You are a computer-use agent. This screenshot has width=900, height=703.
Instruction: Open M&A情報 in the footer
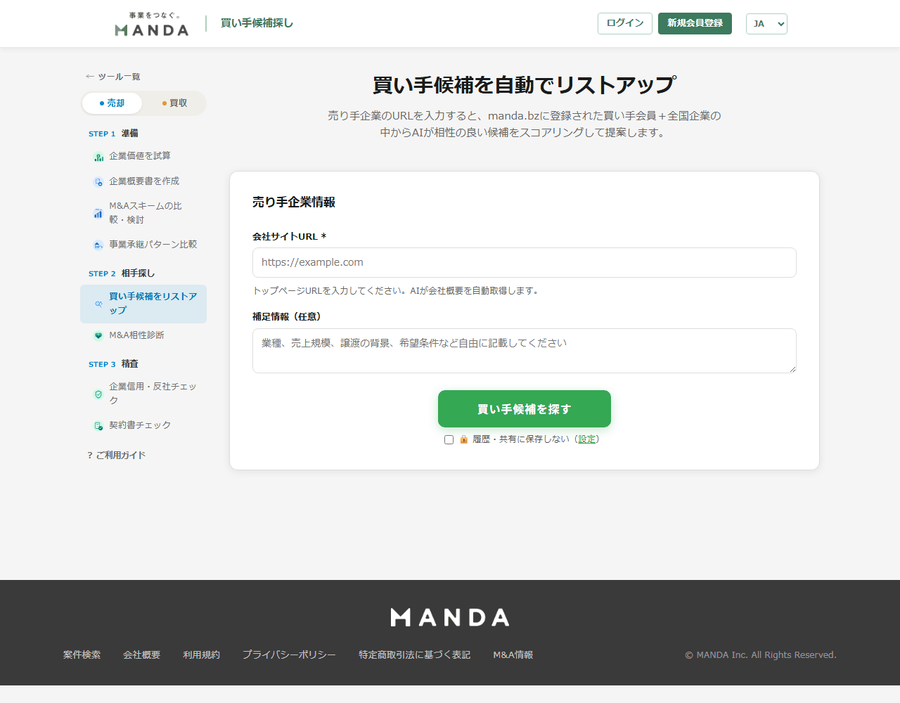[513, 655]
